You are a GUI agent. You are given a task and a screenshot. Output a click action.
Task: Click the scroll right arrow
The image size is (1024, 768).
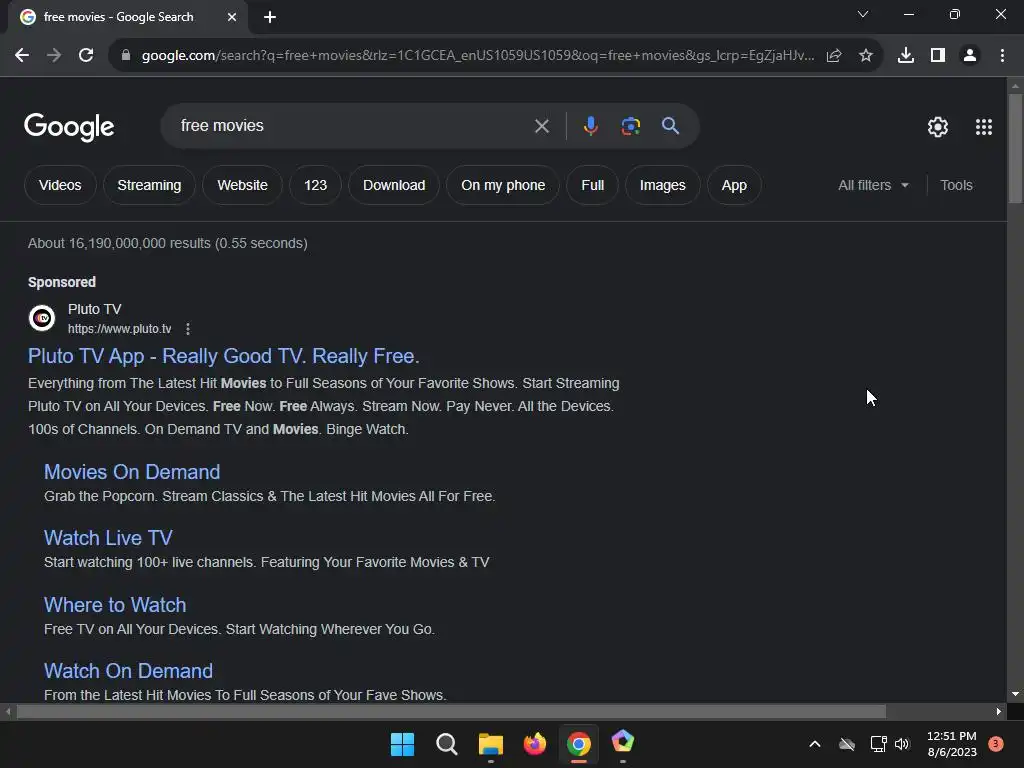click(999, 711)
